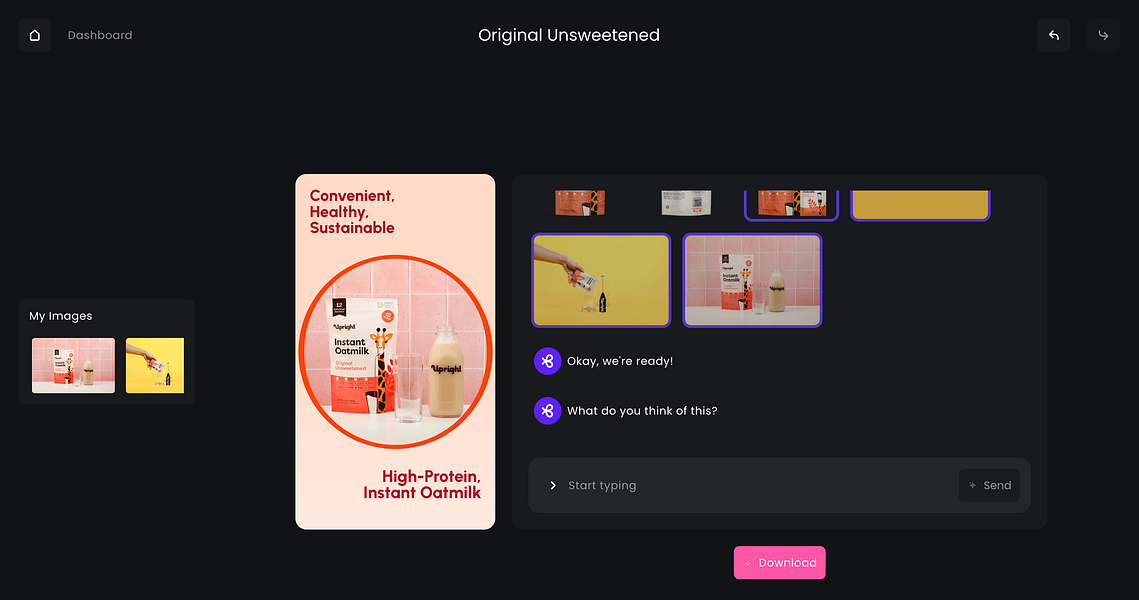This screenshot has height=600, width=1139.
Task: Click the generated Instant Oatmilk ad preview
Action: [395, 352]
